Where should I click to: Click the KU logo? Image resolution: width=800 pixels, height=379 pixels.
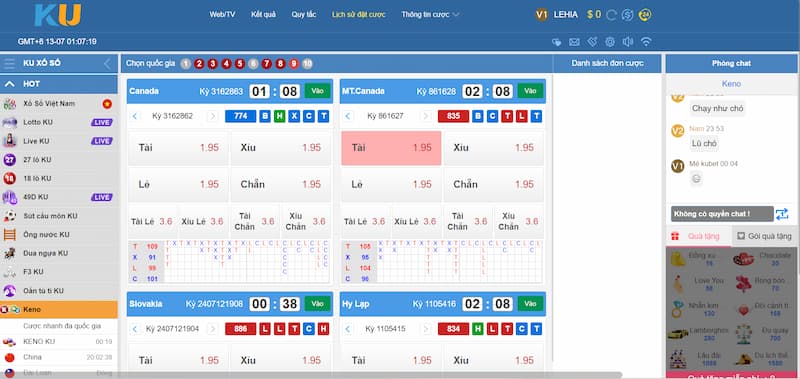click(58, 15)
